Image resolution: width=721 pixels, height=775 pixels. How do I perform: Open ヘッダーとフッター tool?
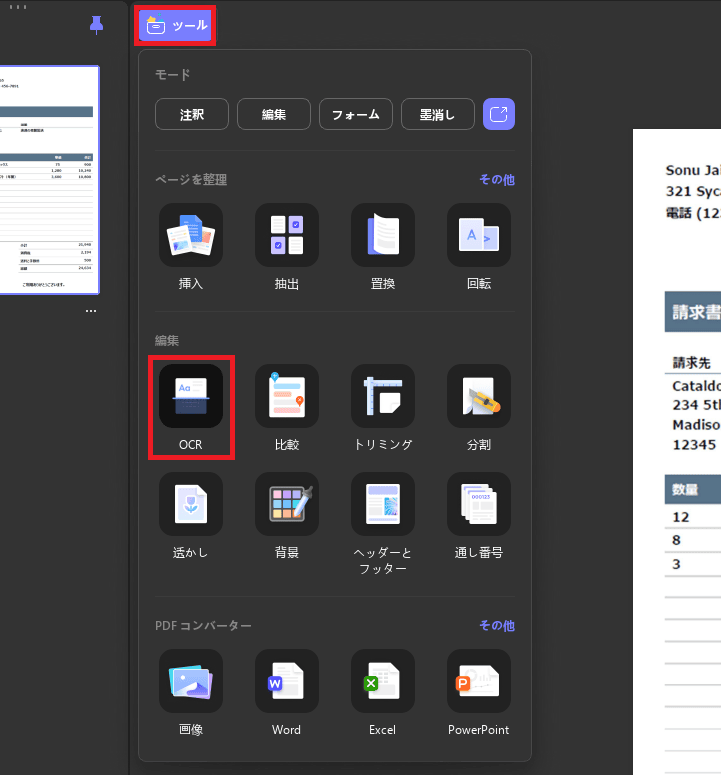[382, 505]
